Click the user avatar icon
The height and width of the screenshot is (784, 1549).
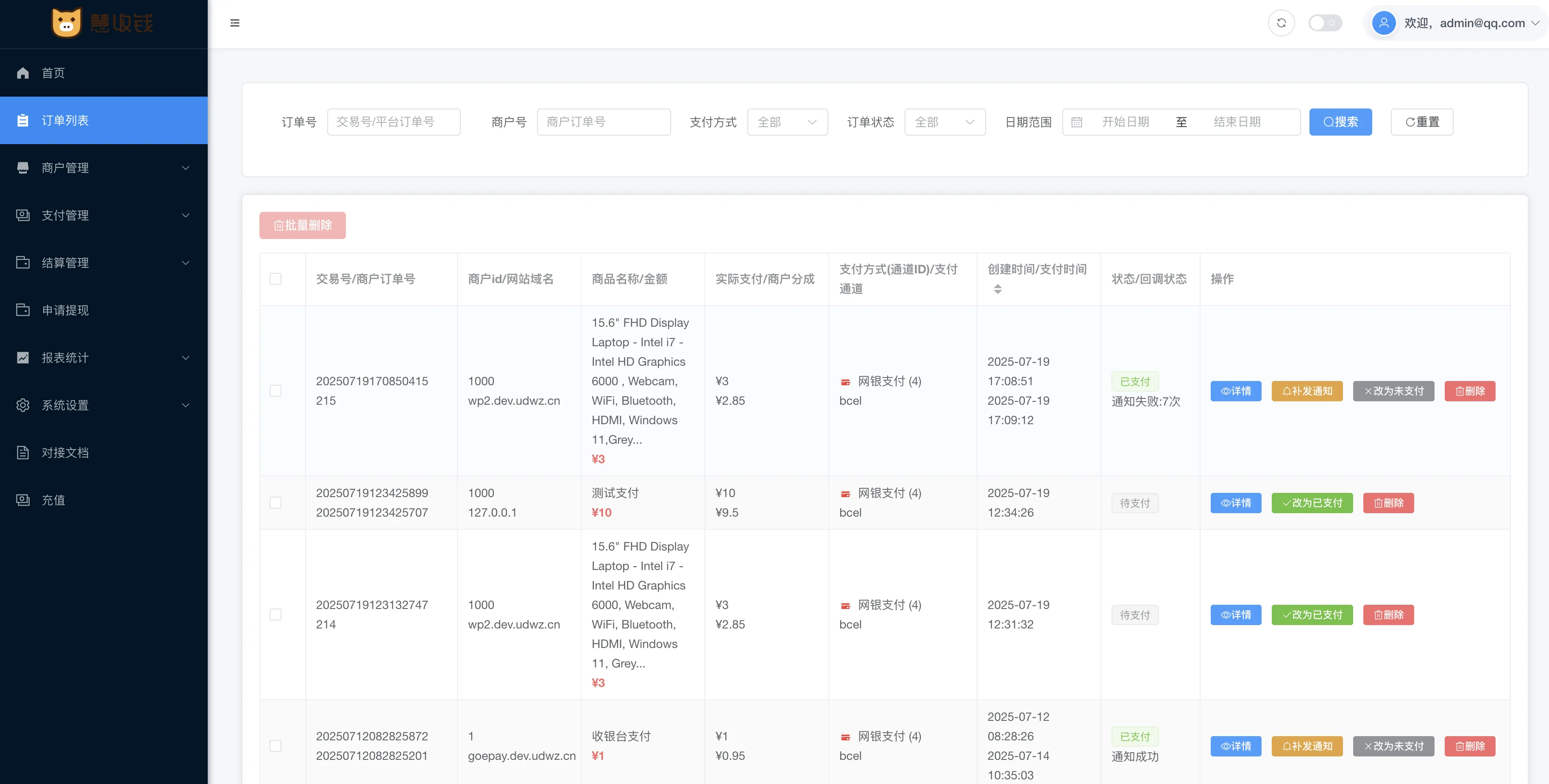click(x=1384, y=23)
